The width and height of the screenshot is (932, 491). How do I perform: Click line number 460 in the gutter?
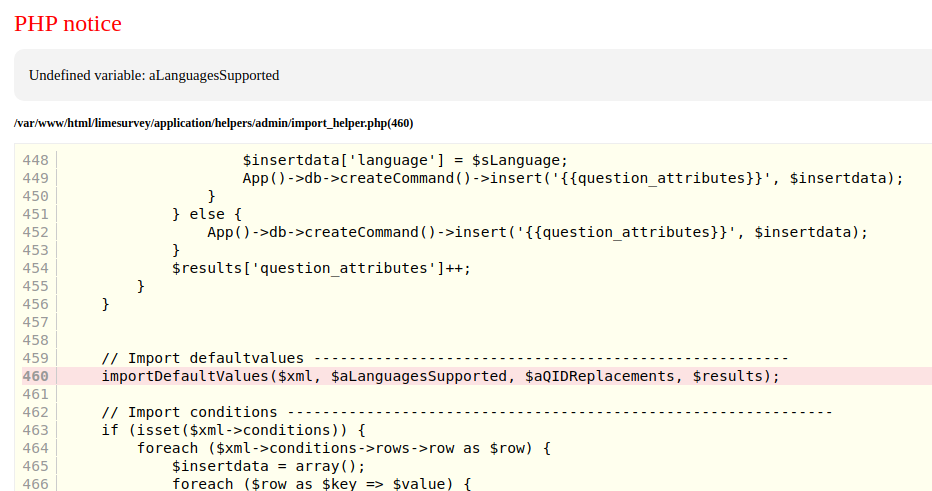tap(35, 376)
